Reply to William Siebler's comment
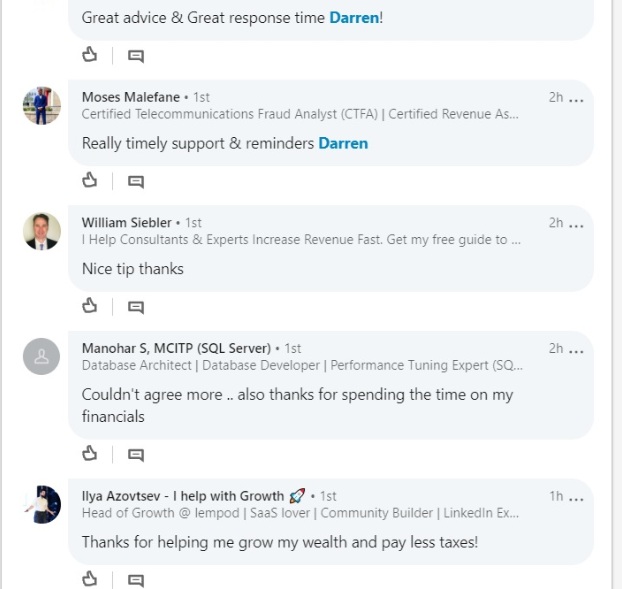The image size is (622, 589). pyautogui.click(x=136, y=306)
